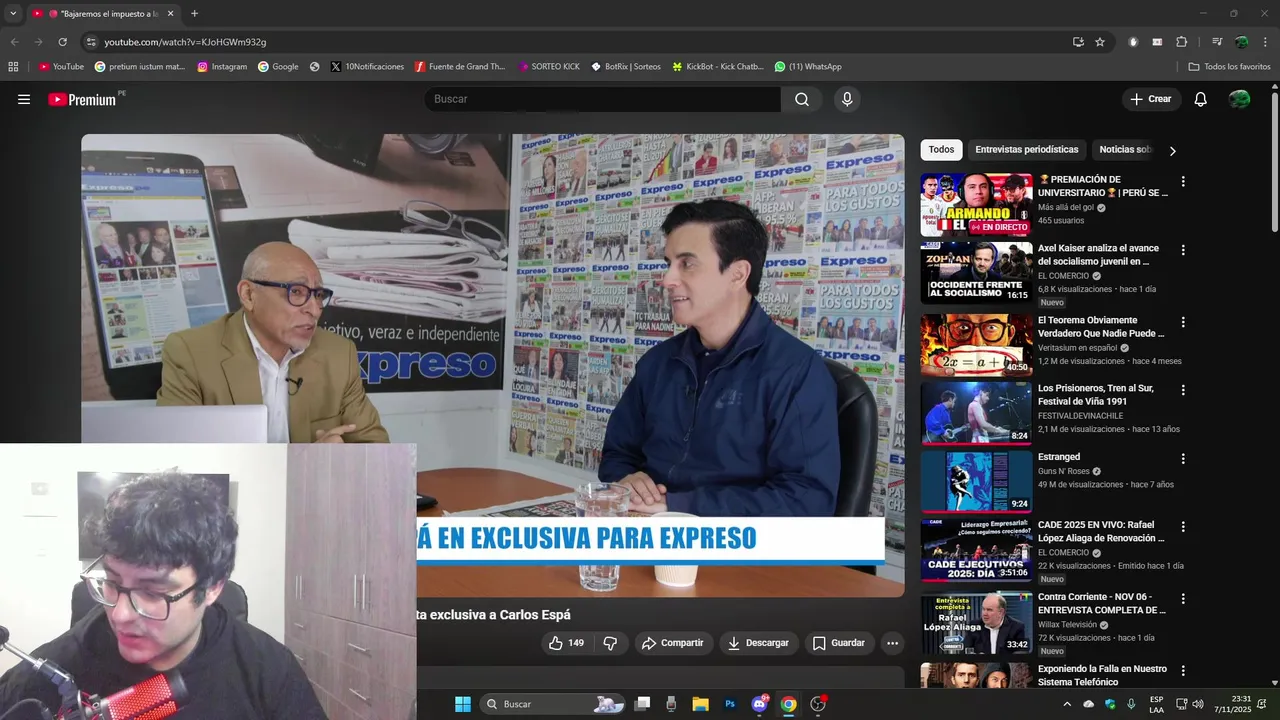Dislike the video

click(610, 643)
